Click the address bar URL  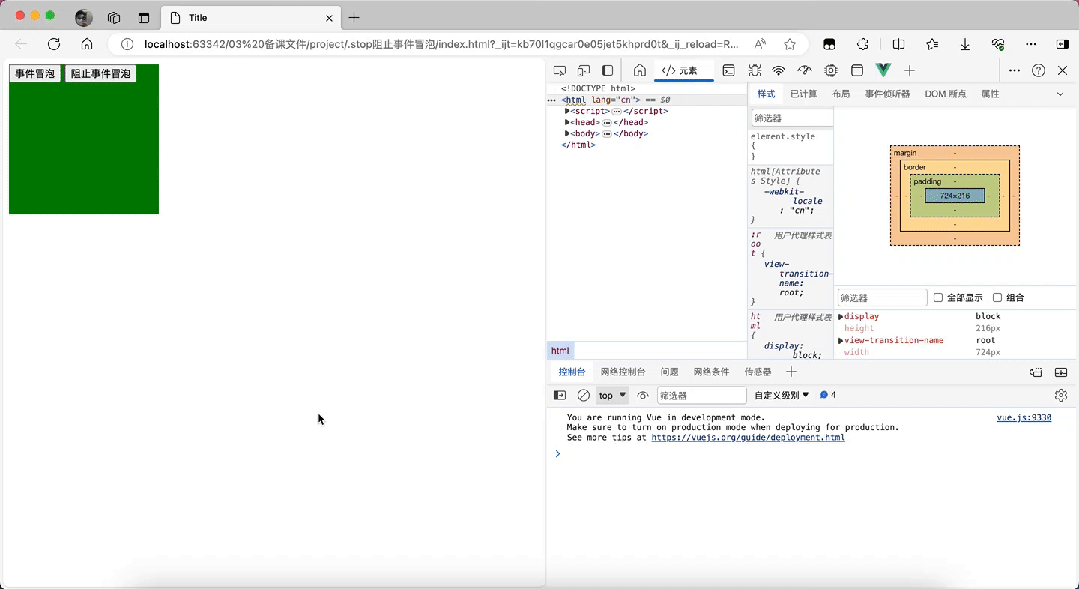[440, 44]
